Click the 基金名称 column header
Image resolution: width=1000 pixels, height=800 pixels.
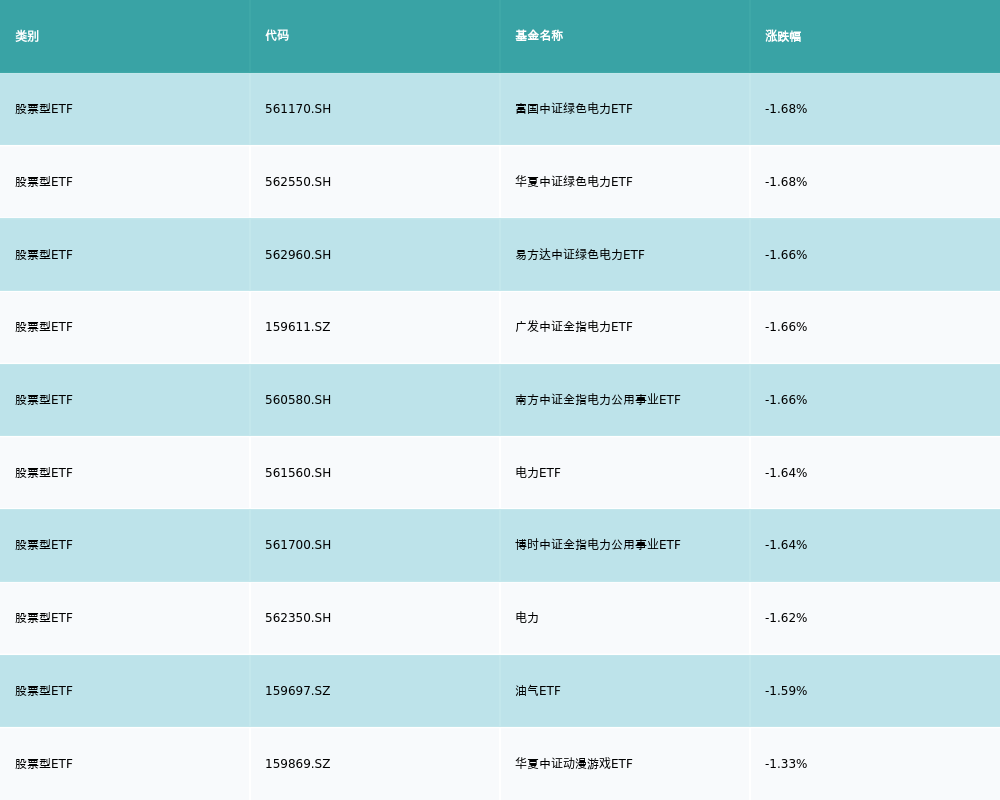[539, 36]
